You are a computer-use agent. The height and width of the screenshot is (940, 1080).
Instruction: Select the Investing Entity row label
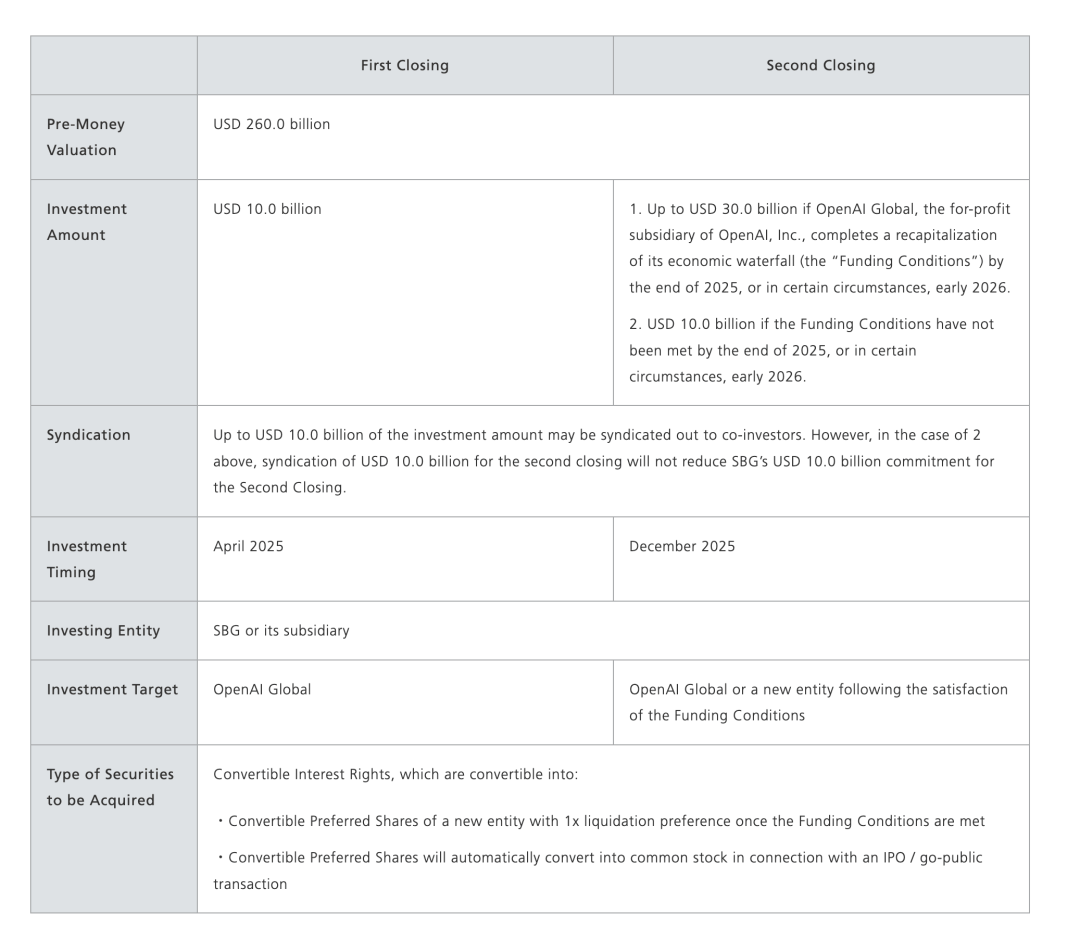[x=103, y=631]
